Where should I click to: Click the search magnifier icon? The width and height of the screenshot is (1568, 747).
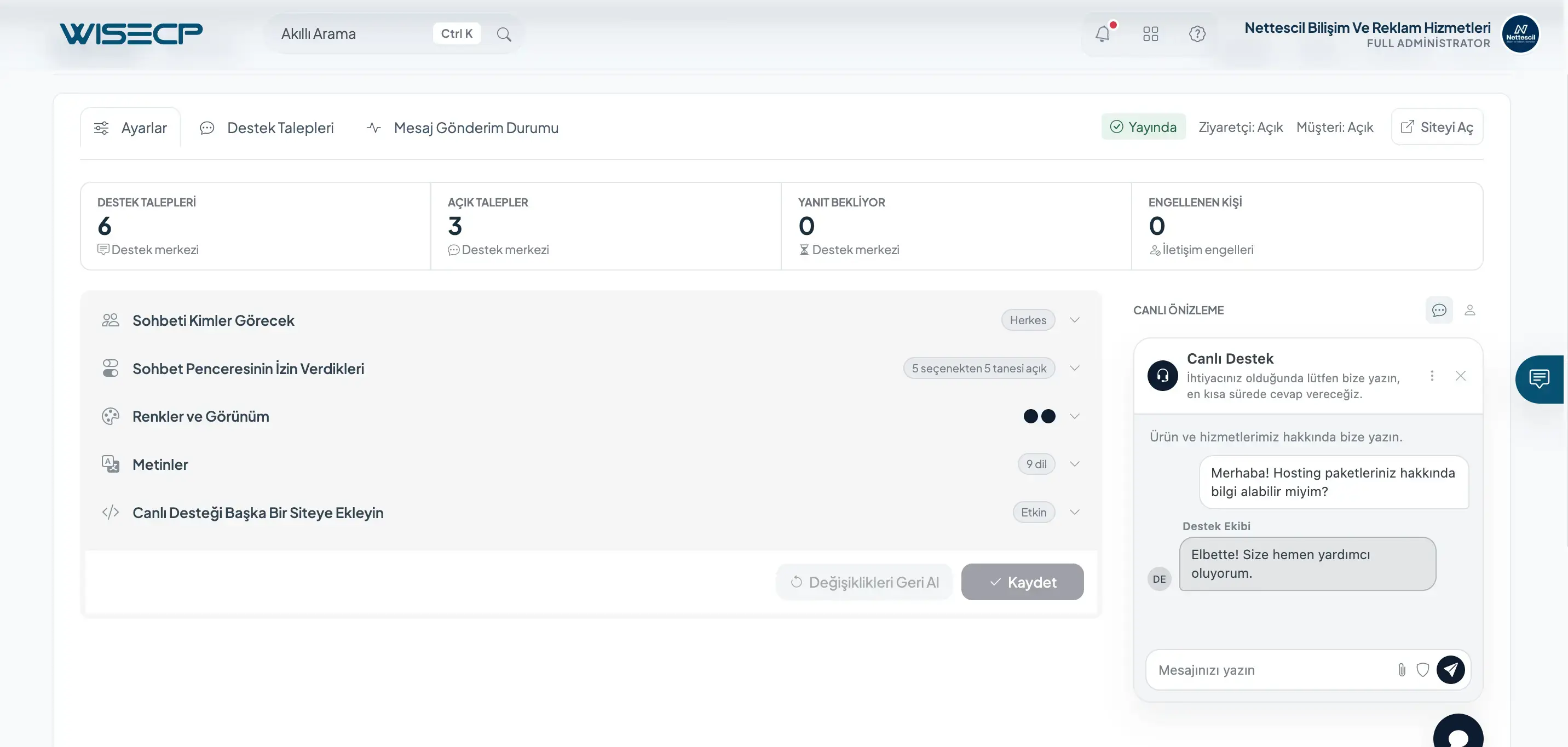pos(503,34)
